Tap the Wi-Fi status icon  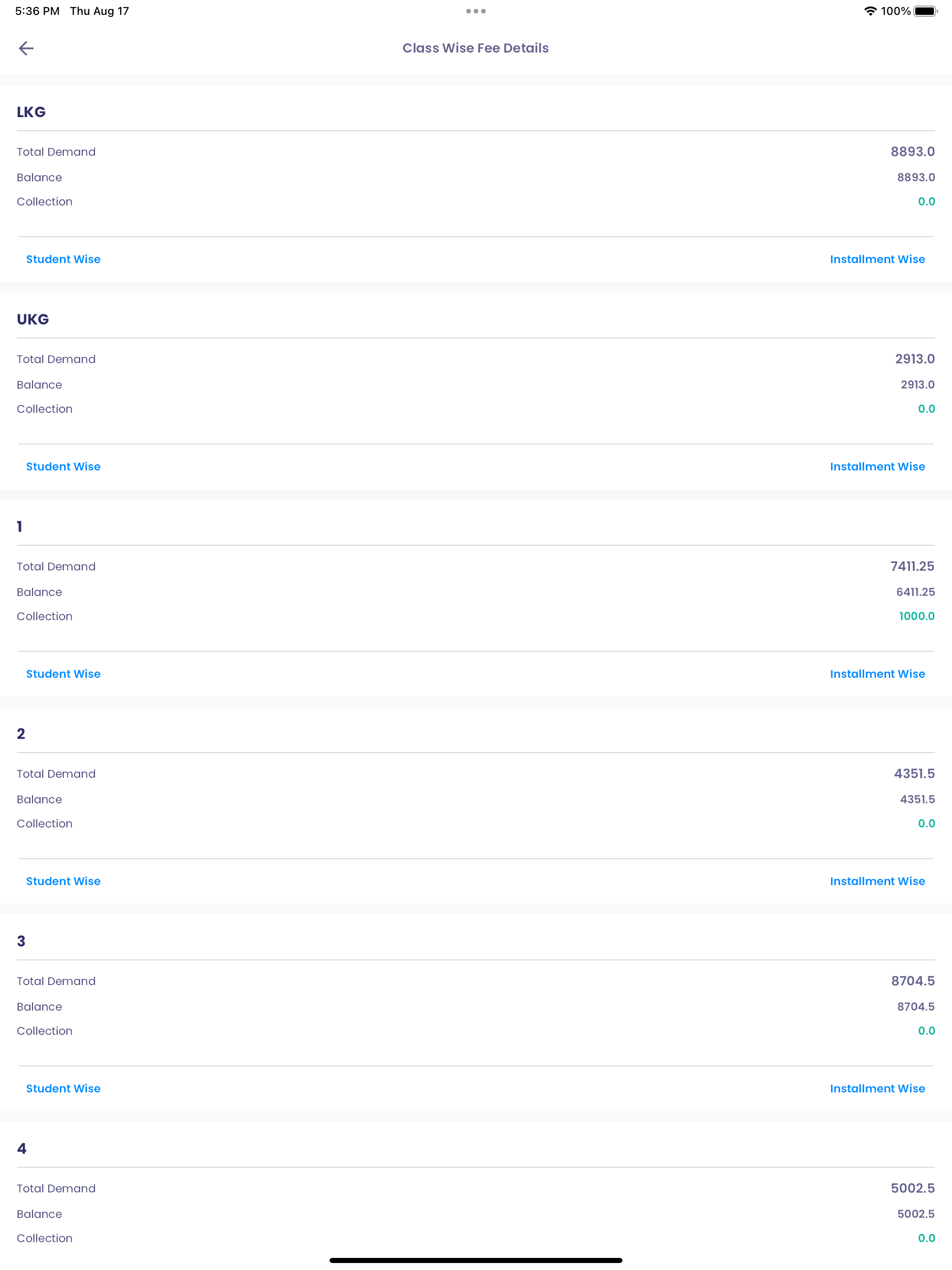(871, 11)
